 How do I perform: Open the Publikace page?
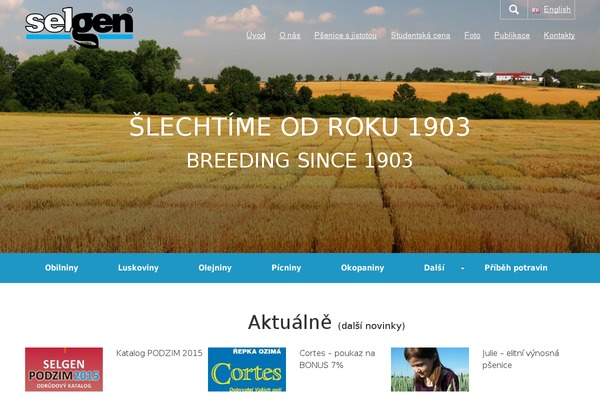tap(512, 35)
